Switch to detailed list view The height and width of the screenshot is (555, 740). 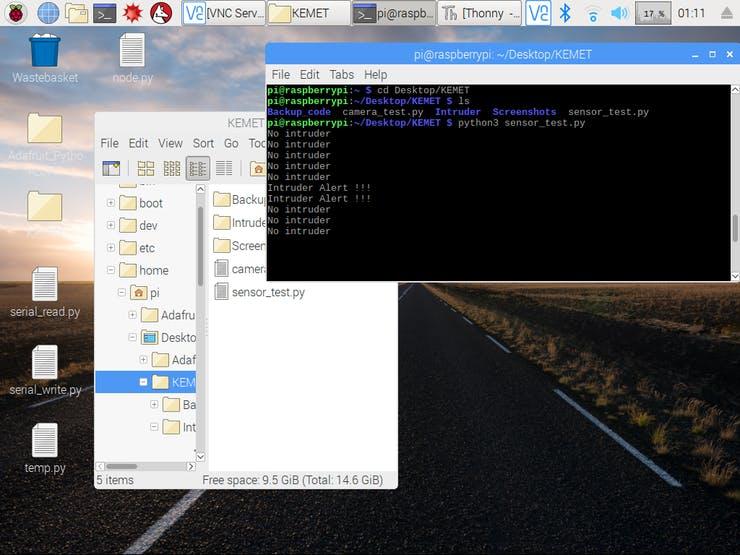click(x=224, y=168)
